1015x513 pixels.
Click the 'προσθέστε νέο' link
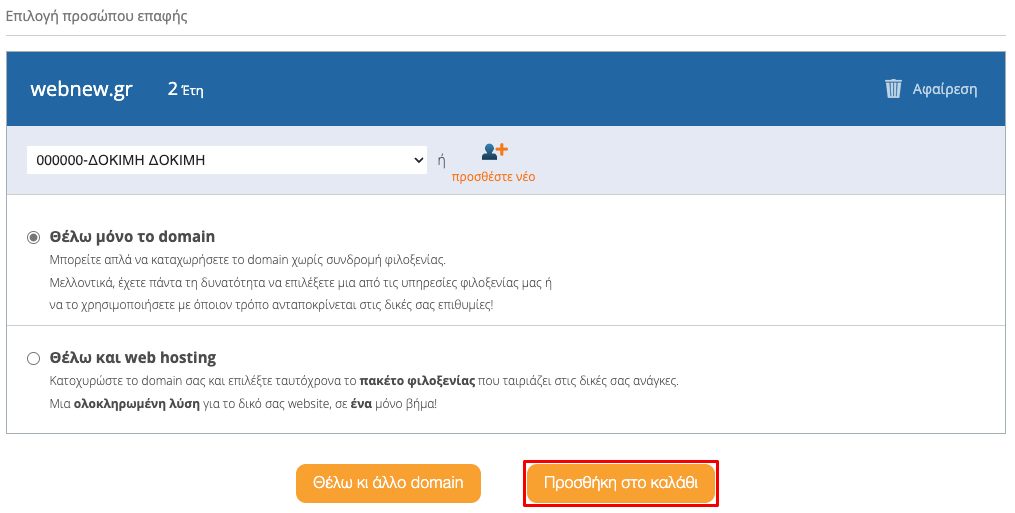pyautogui.click(x=493, y=177)
